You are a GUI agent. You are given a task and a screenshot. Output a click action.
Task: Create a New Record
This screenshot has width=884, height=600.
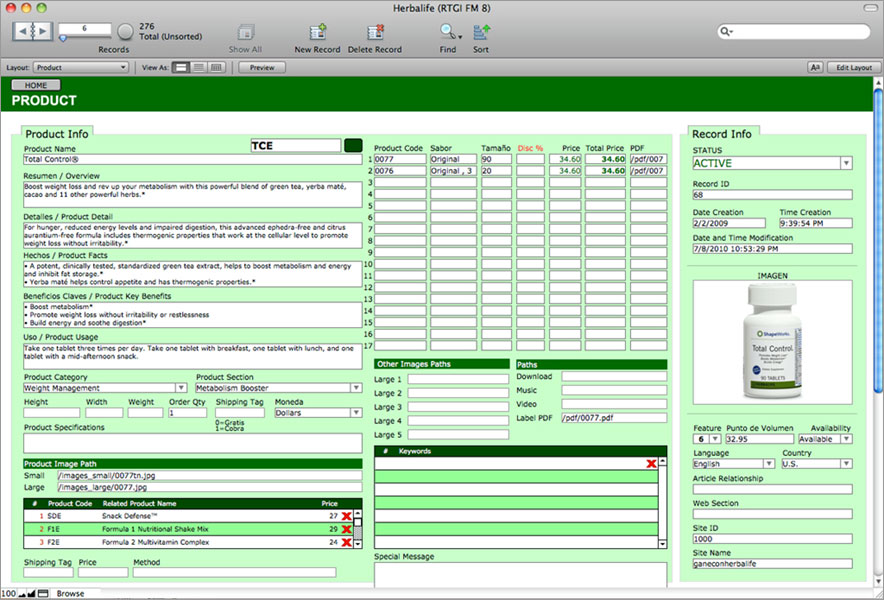pyautogui.click(x=317, y=33)
